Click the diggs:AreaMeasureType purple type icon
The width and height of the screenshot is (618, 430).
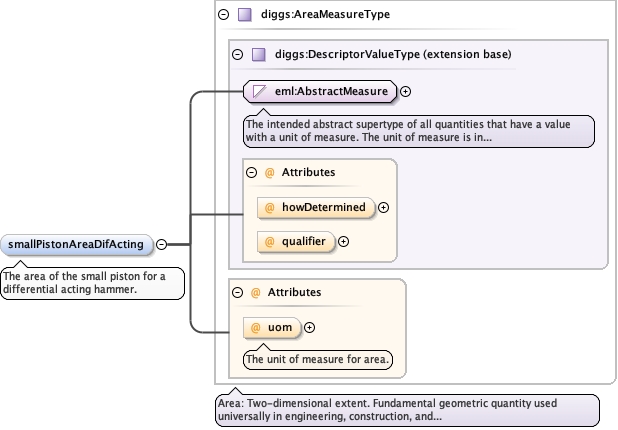pos(245,15)
